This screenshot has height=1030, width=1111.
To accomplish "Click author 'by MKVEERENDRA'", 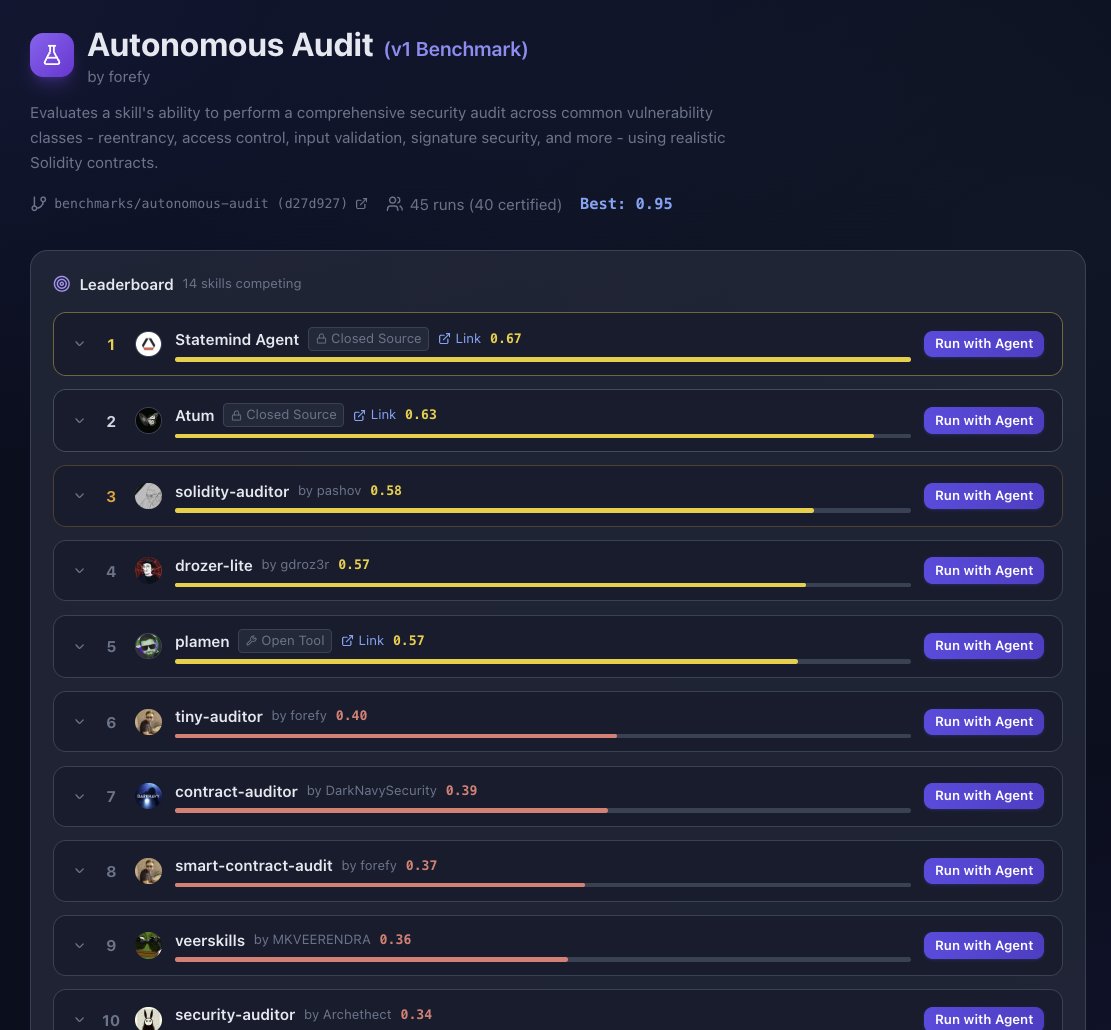I will (312, 940).
